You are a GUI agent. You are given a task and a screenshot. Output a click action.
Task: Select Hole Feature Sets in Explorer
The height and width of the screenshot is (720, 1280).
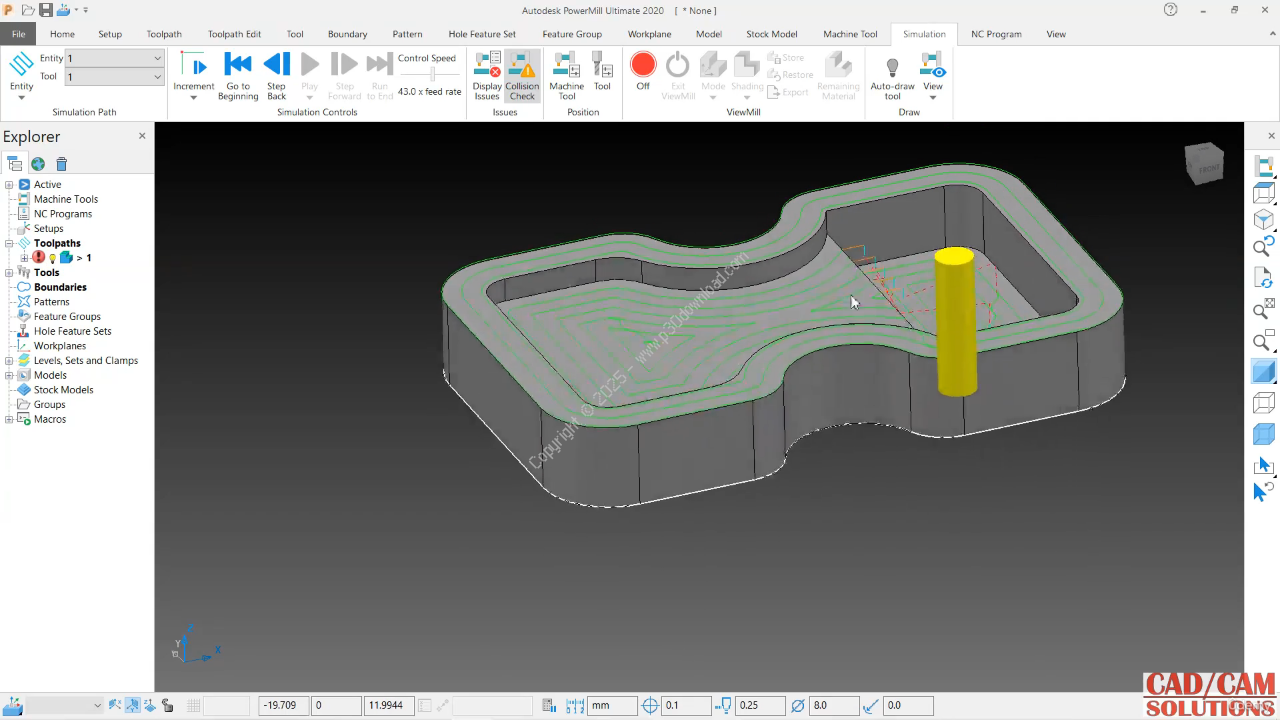point(73,331)
